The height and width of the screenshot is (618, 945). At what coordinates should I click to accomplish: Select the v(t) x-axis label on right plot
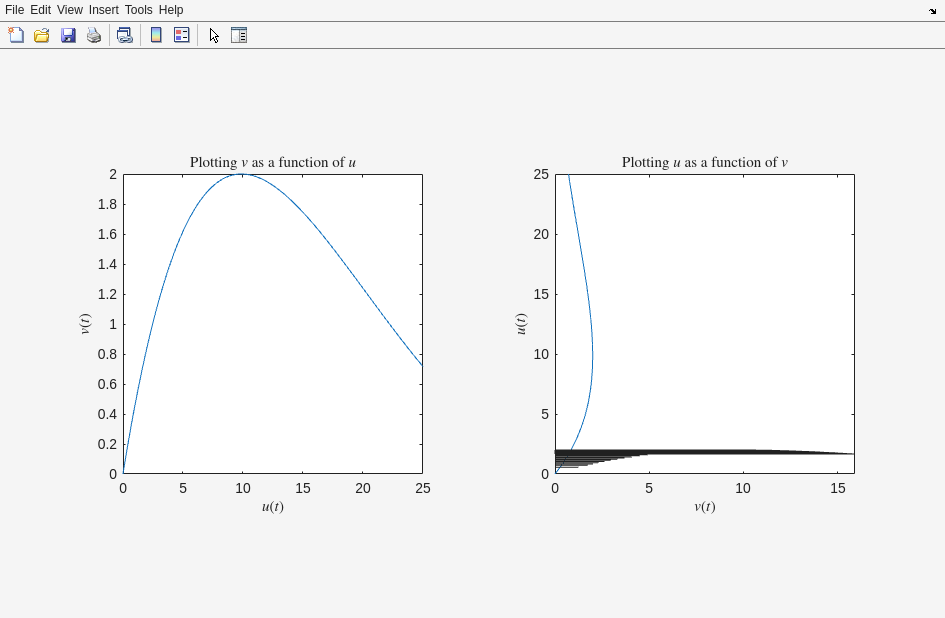tap(704, 506)
